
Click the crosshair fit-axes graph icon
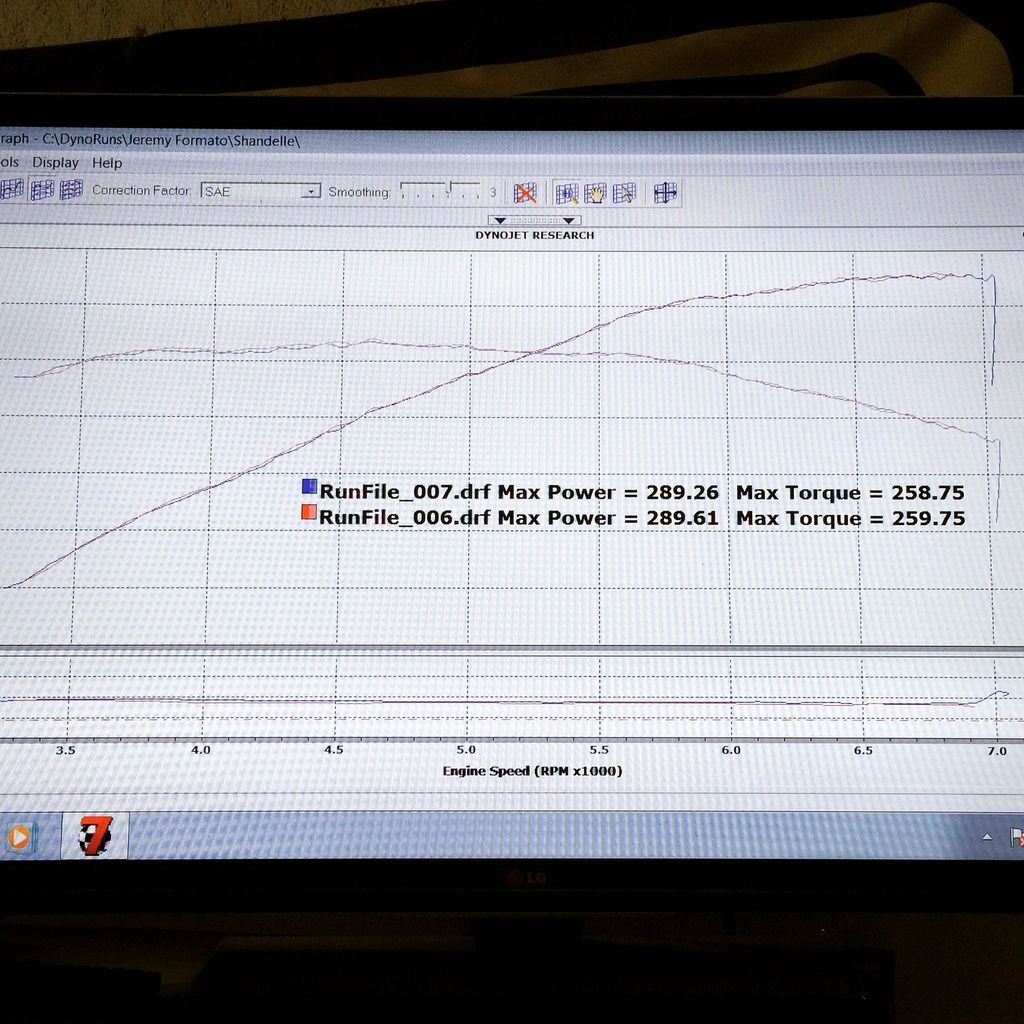click(665, 193)
